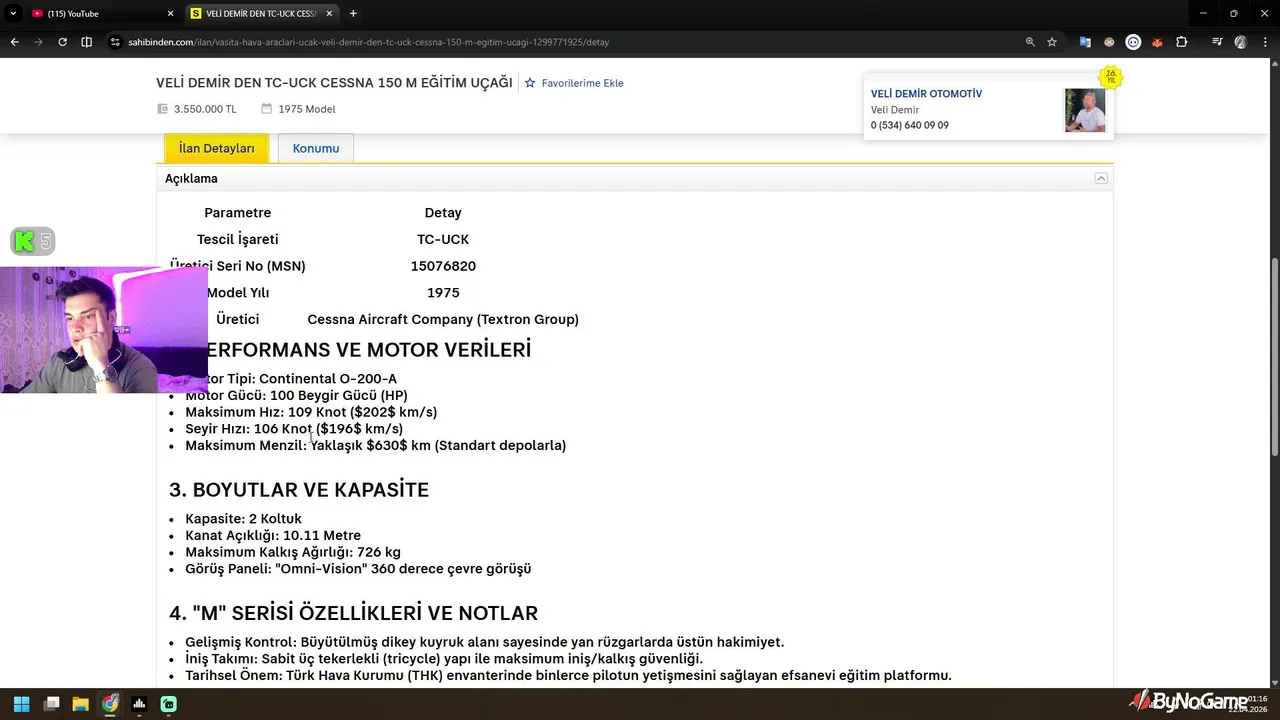Screen dimensions: 1280x720
Task: Close the VELİ DEMİR DEN TC-UCK tab
Action: [329, 14]
